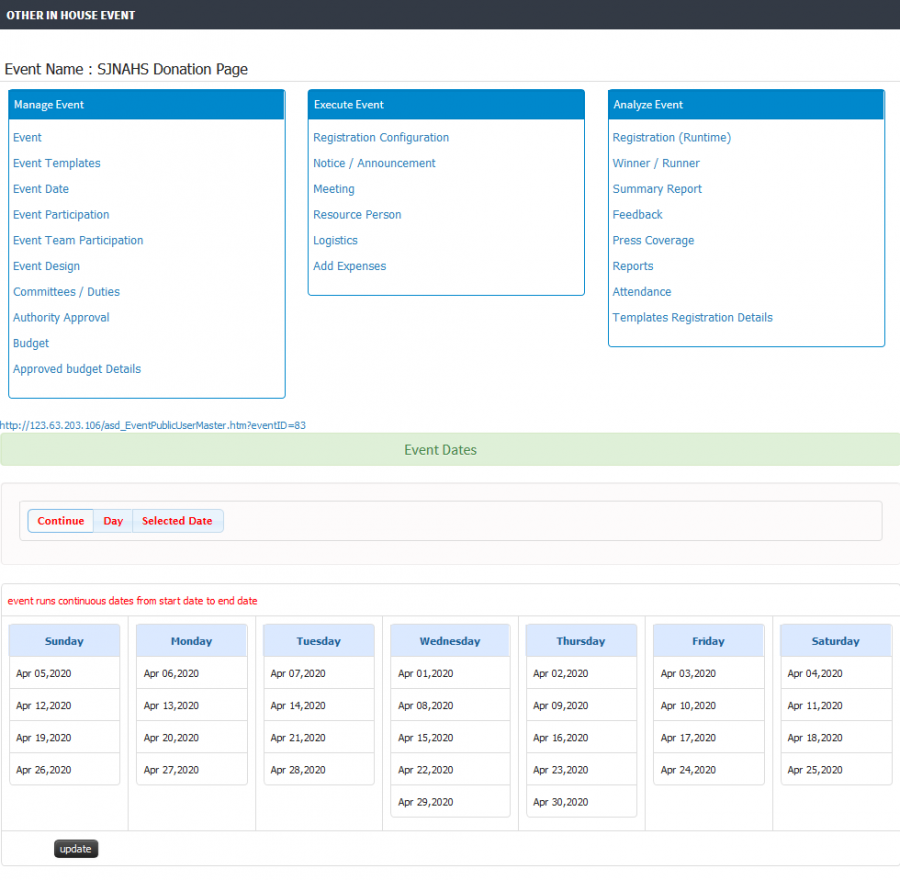
Task: Open Registration (Runtime) link
Action: 671,138
